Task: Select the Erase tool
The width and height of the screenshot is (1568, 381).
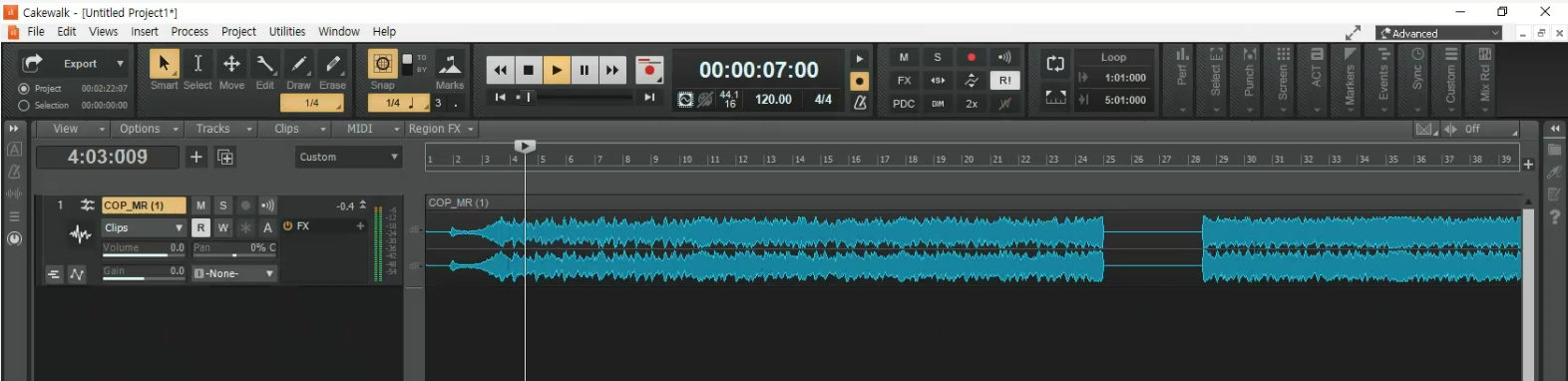Action: (x=333, y=64)
